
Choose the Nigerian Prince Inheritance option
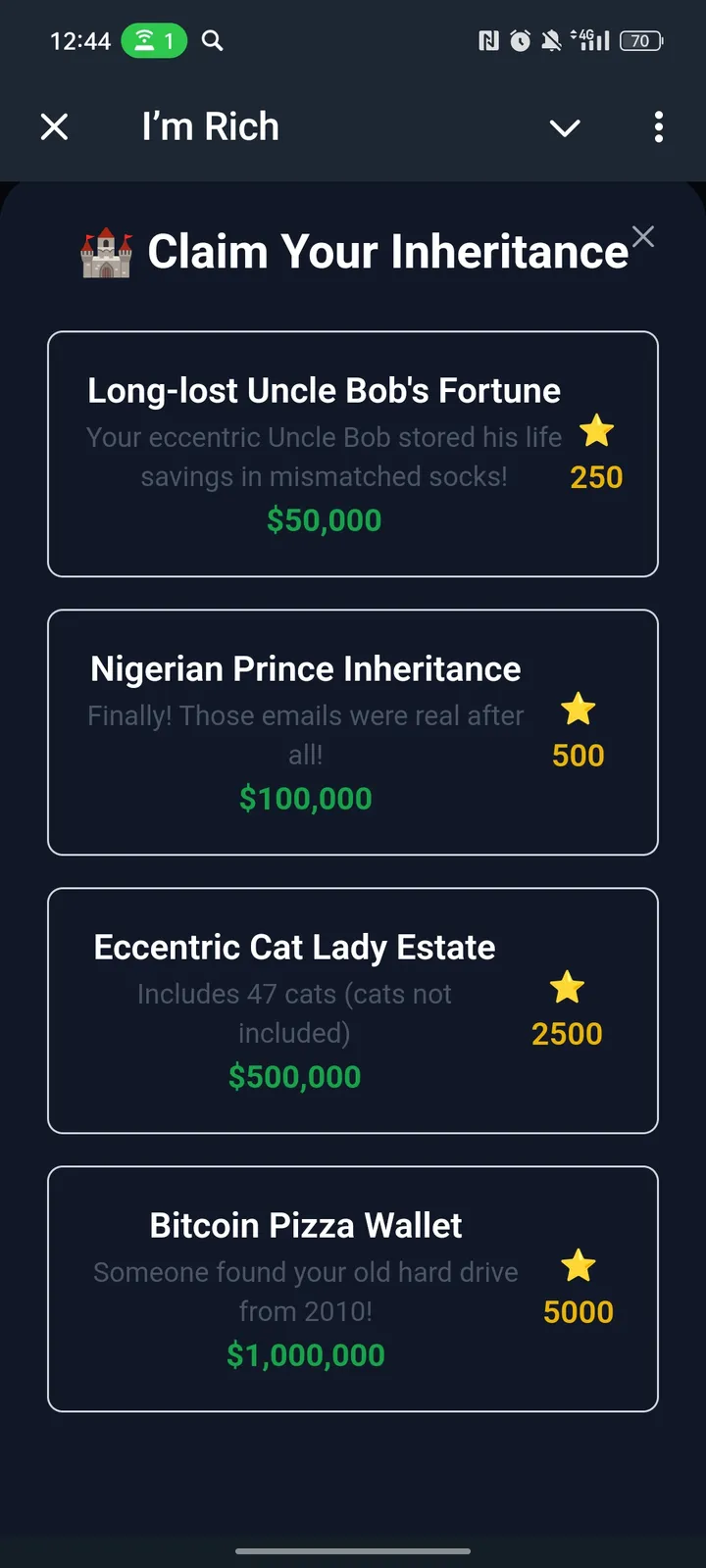353,732
